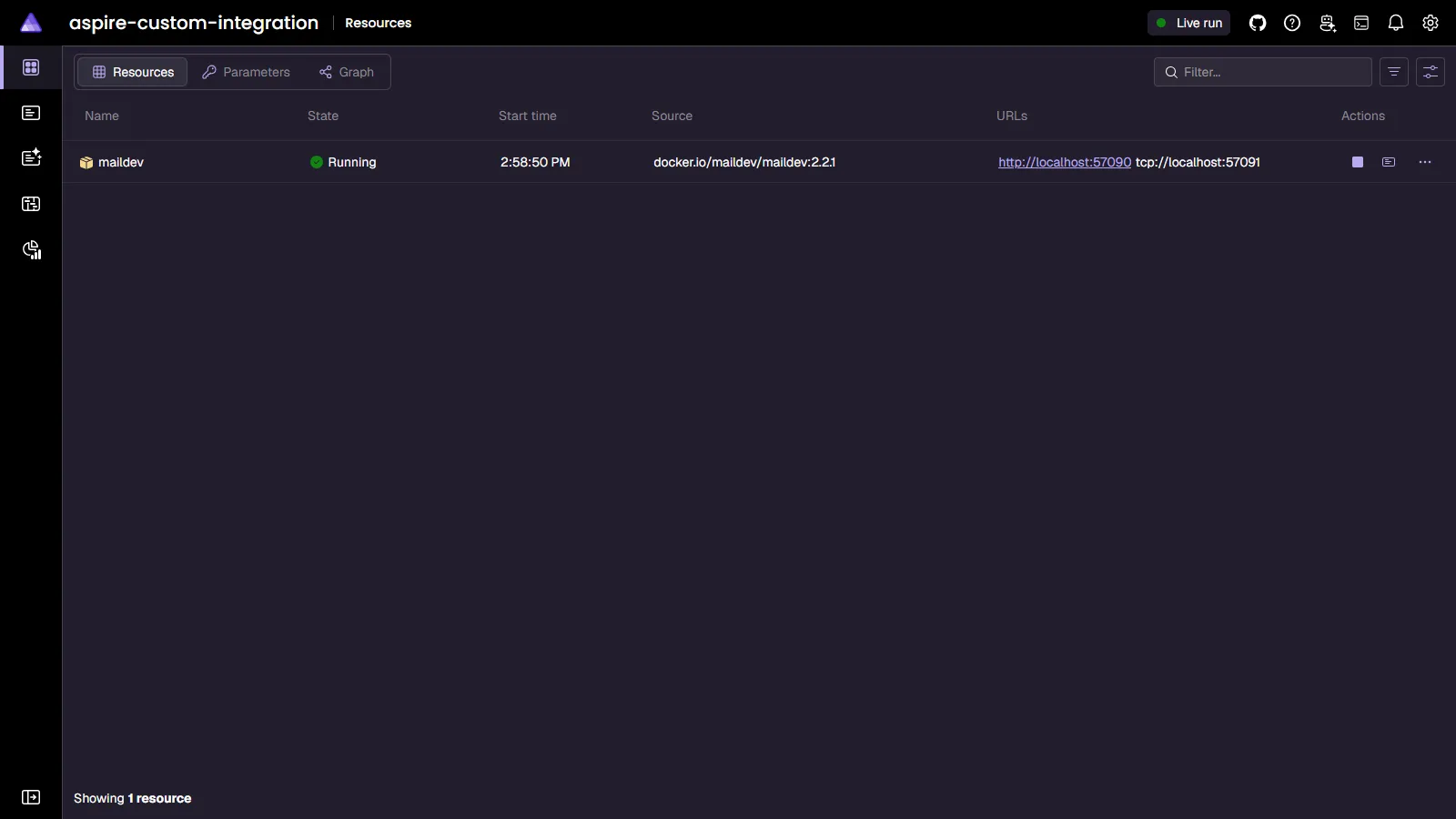This screenshot has height=819, width=1456.
Task: Open the AI assistant robot icon
Action: tap(1327, 23)
